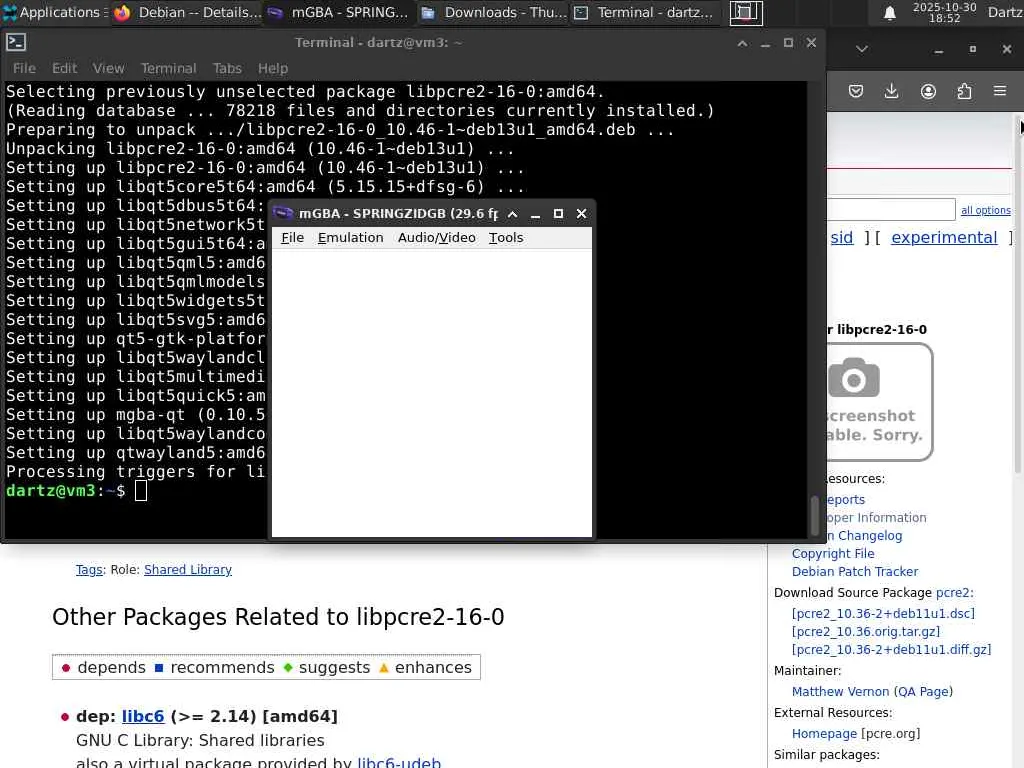Open the libc6 dependency link

143,716
